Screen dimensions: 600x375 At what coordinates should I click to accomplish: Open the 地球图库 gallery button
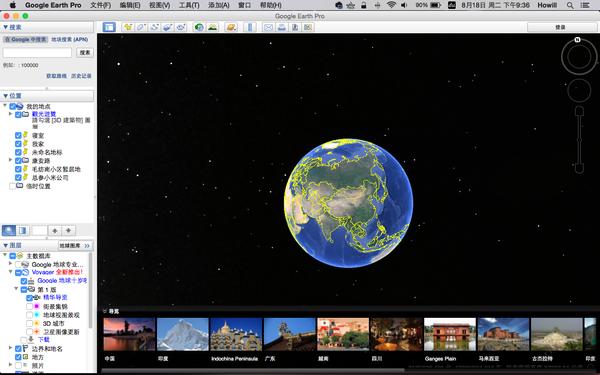75,245
